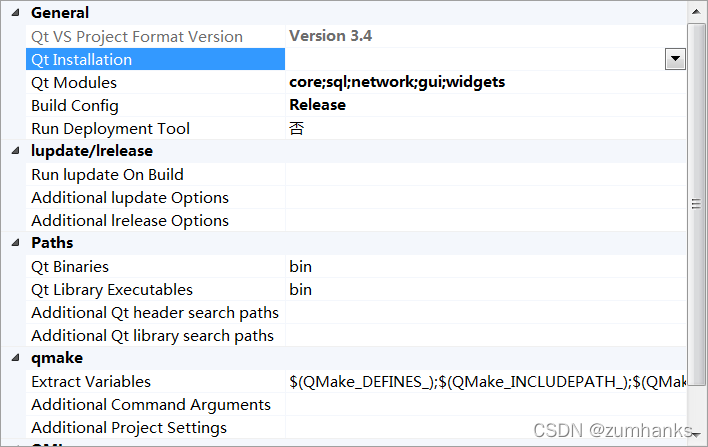Collapse the General section
The width and height of the screenshot is (708, 447).
tap(16, 13)
